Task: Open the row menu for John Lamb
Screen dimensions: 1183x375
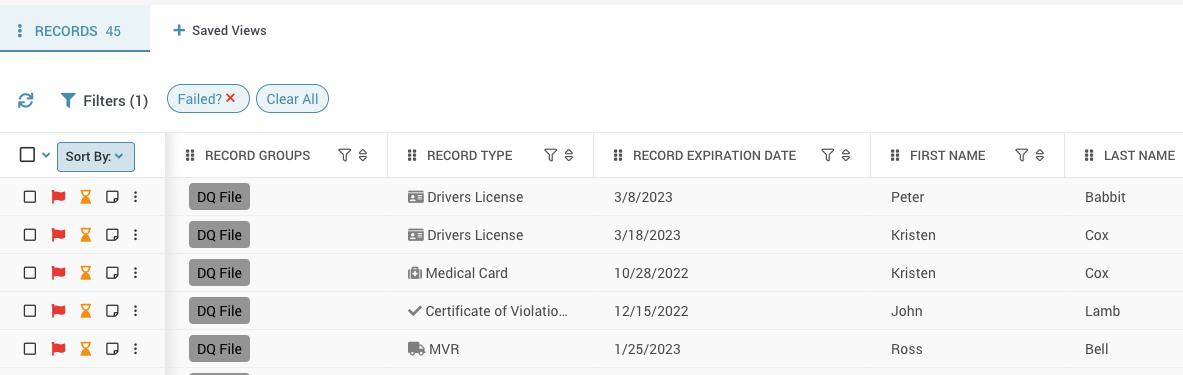Action: pos(135,310)
